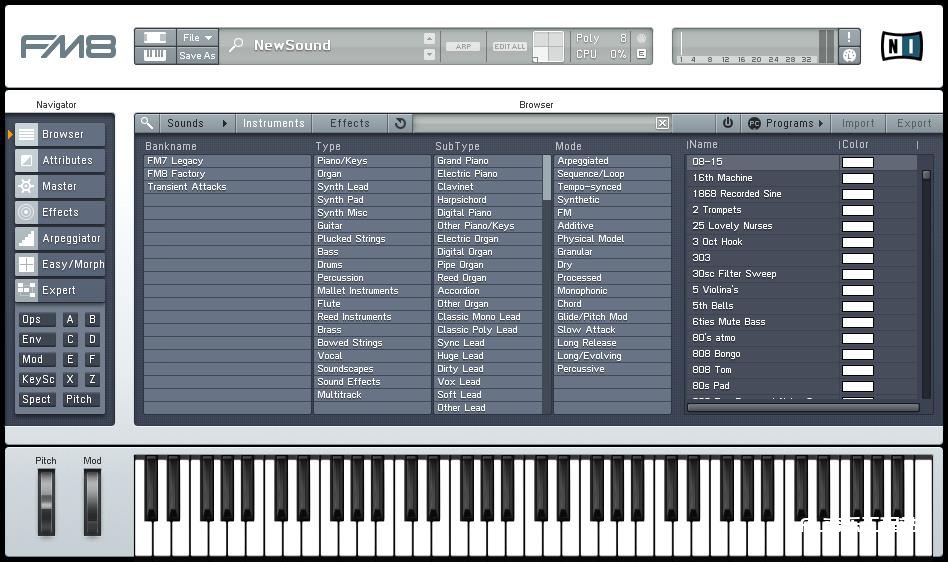Click the MIDI panic exclamation icon
Screen dimensions: 948x562
(849, 37)
